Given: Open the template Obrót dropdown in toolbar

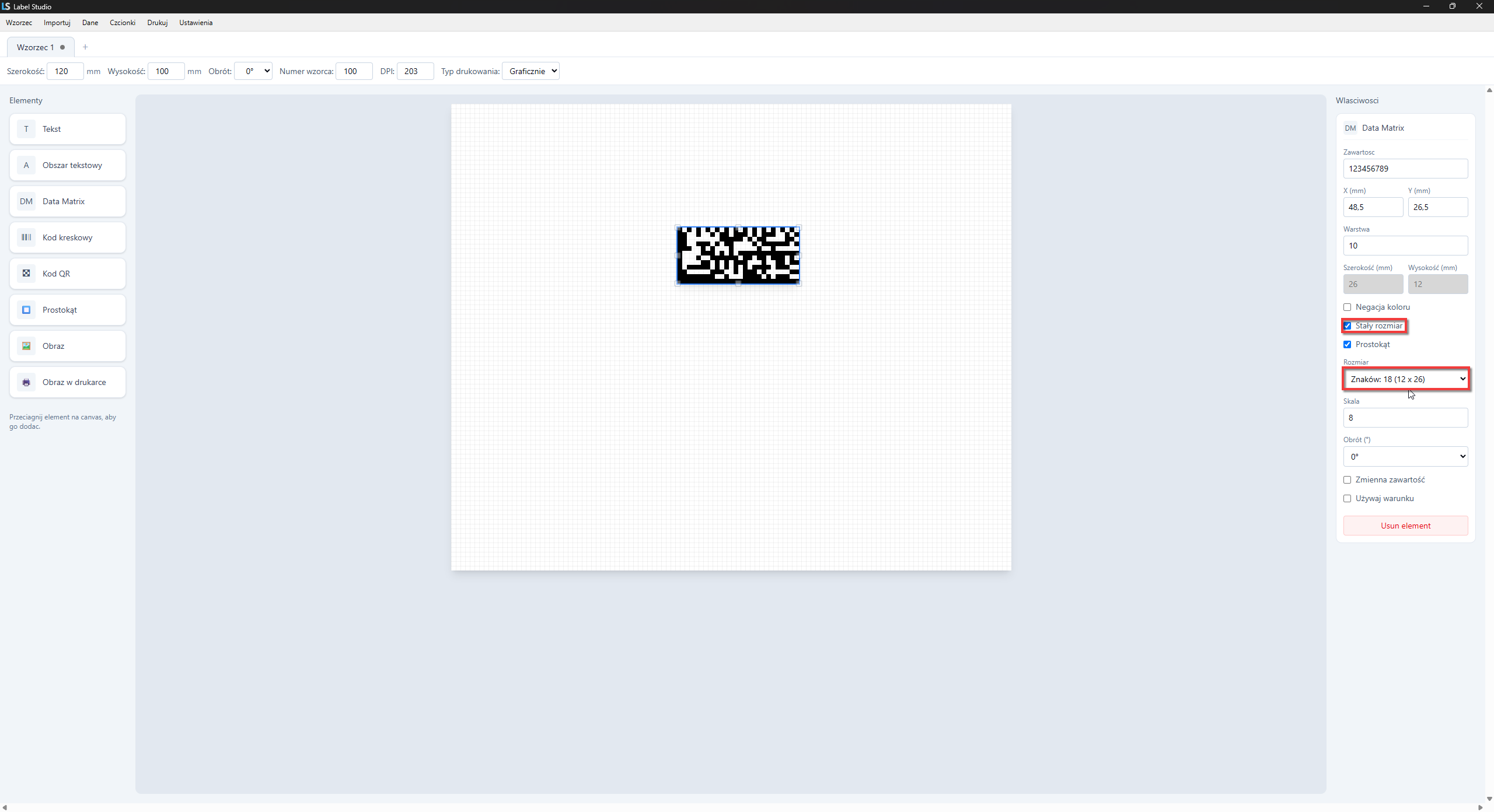Looking at the screenshot, I should pos(253,71).
